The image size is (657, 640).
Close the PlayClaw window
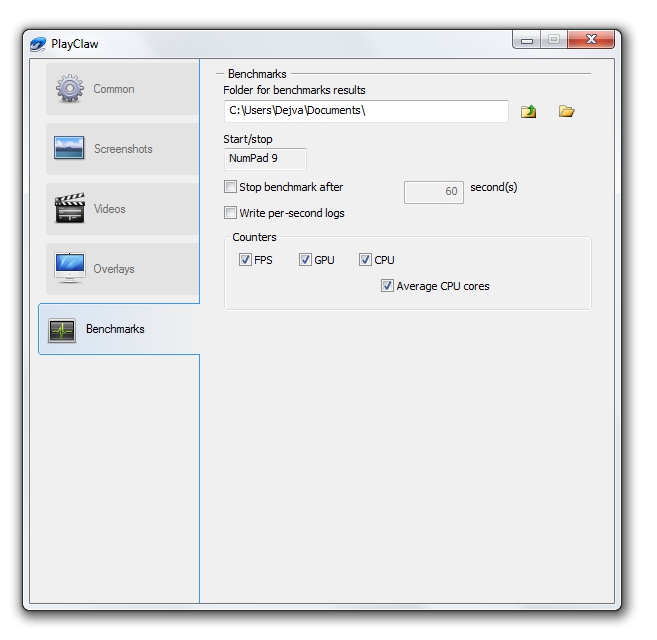(591, 39)
